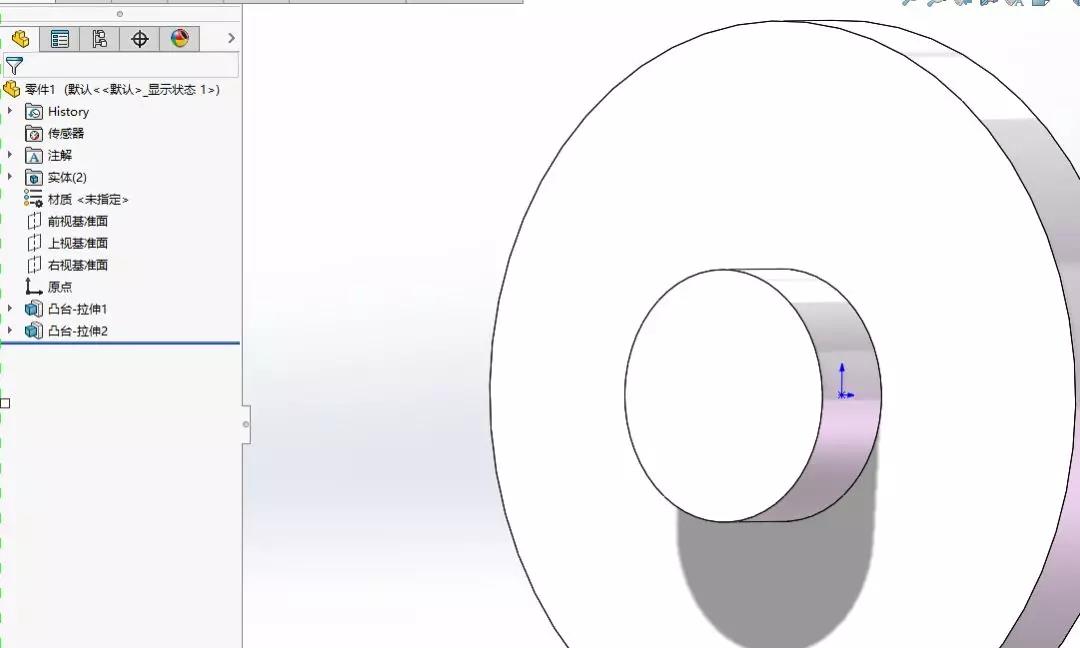Click the panel collapse handle on splitter
Screen dimensions: 1080x648
246,424
